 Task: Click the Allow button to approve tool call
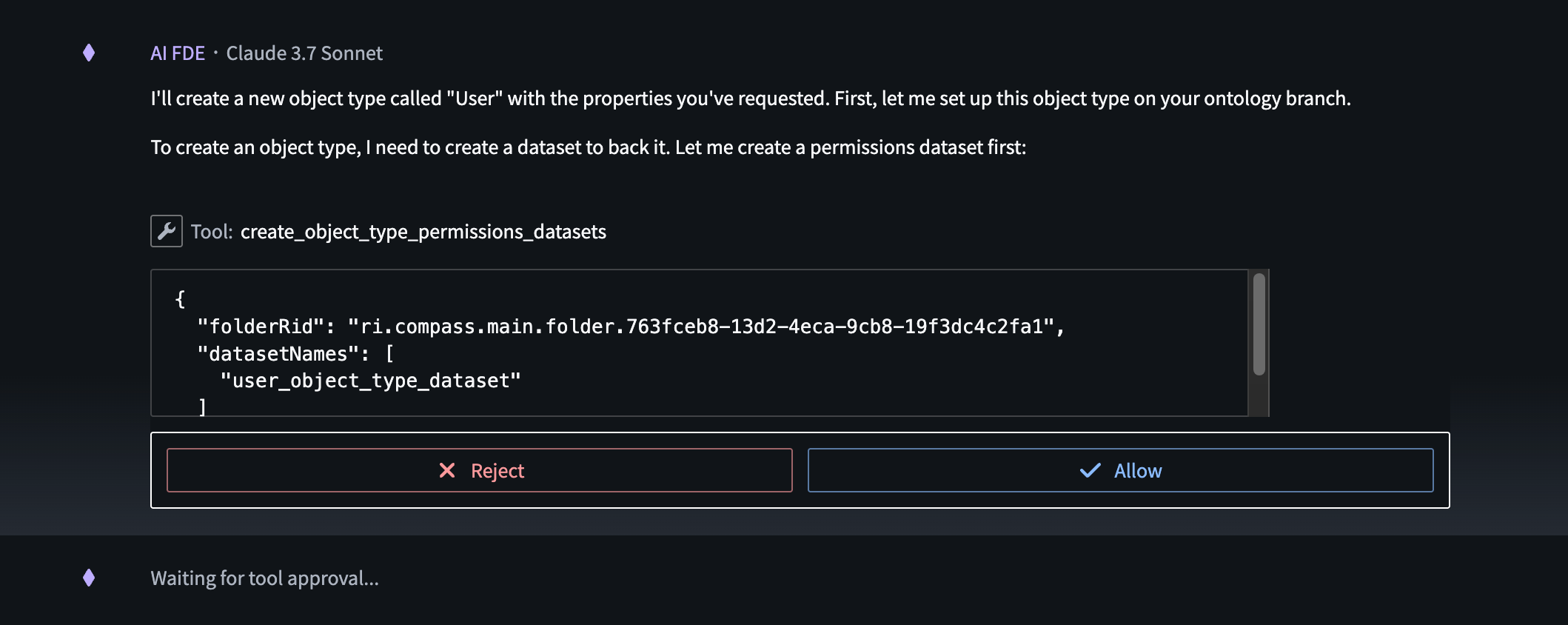[1122, 470]
